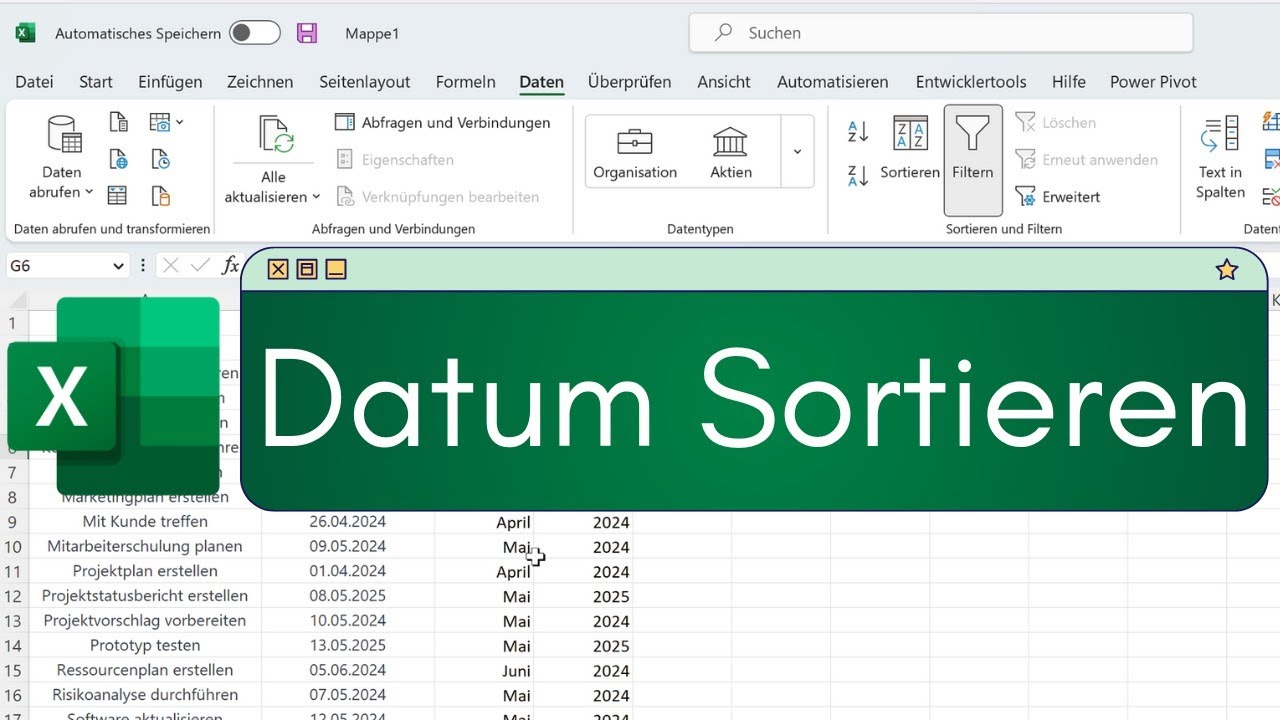Screen dimensions: 1280x720
Task: Sort ascending A to Z
Action: 857,131
